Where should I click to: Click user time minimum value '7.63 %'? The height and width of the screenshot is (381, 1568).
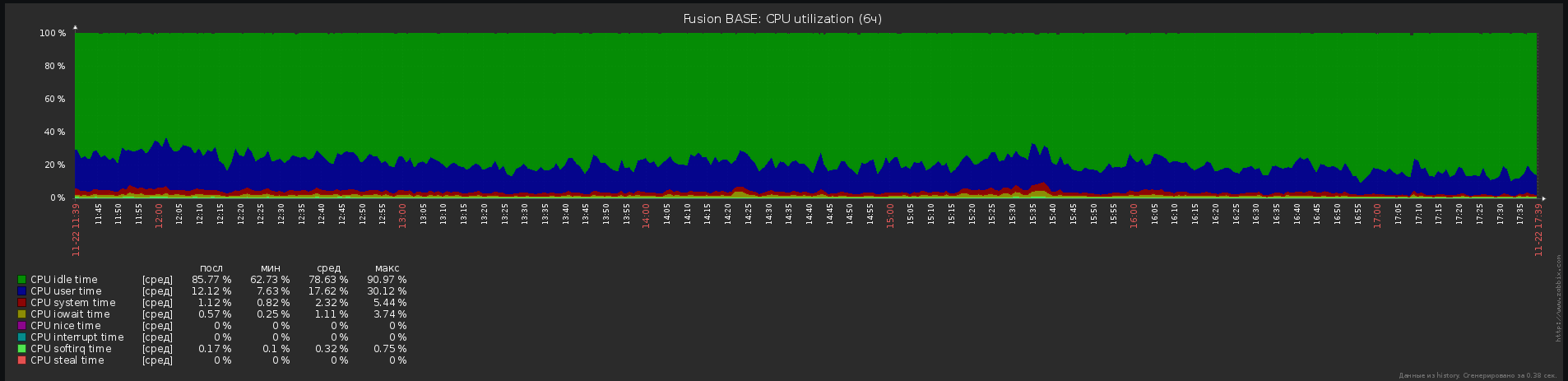click(x=273, y=291)
